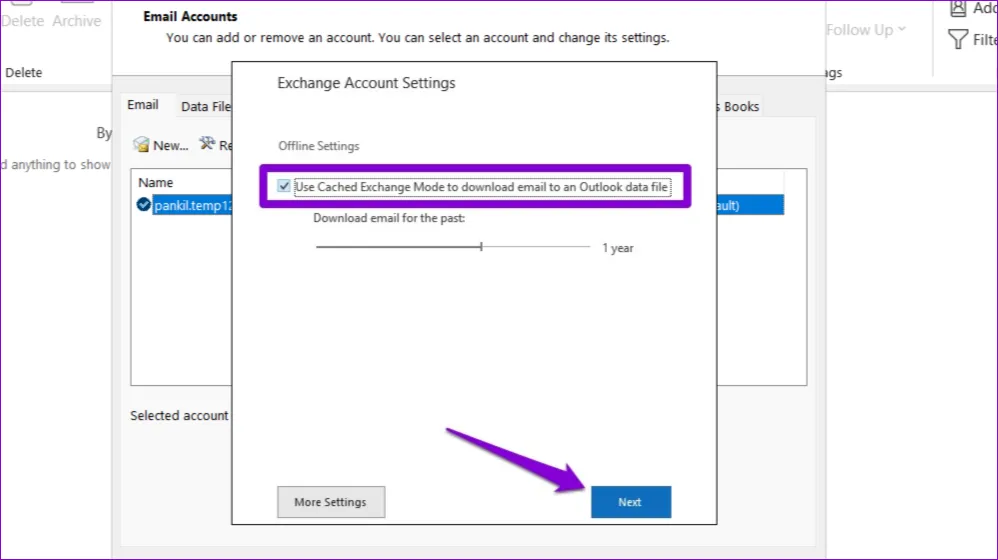Click the Filter Email funnel icon
Image resolution: width=998 pixels, height=560 pixels.
click(957, 40)
